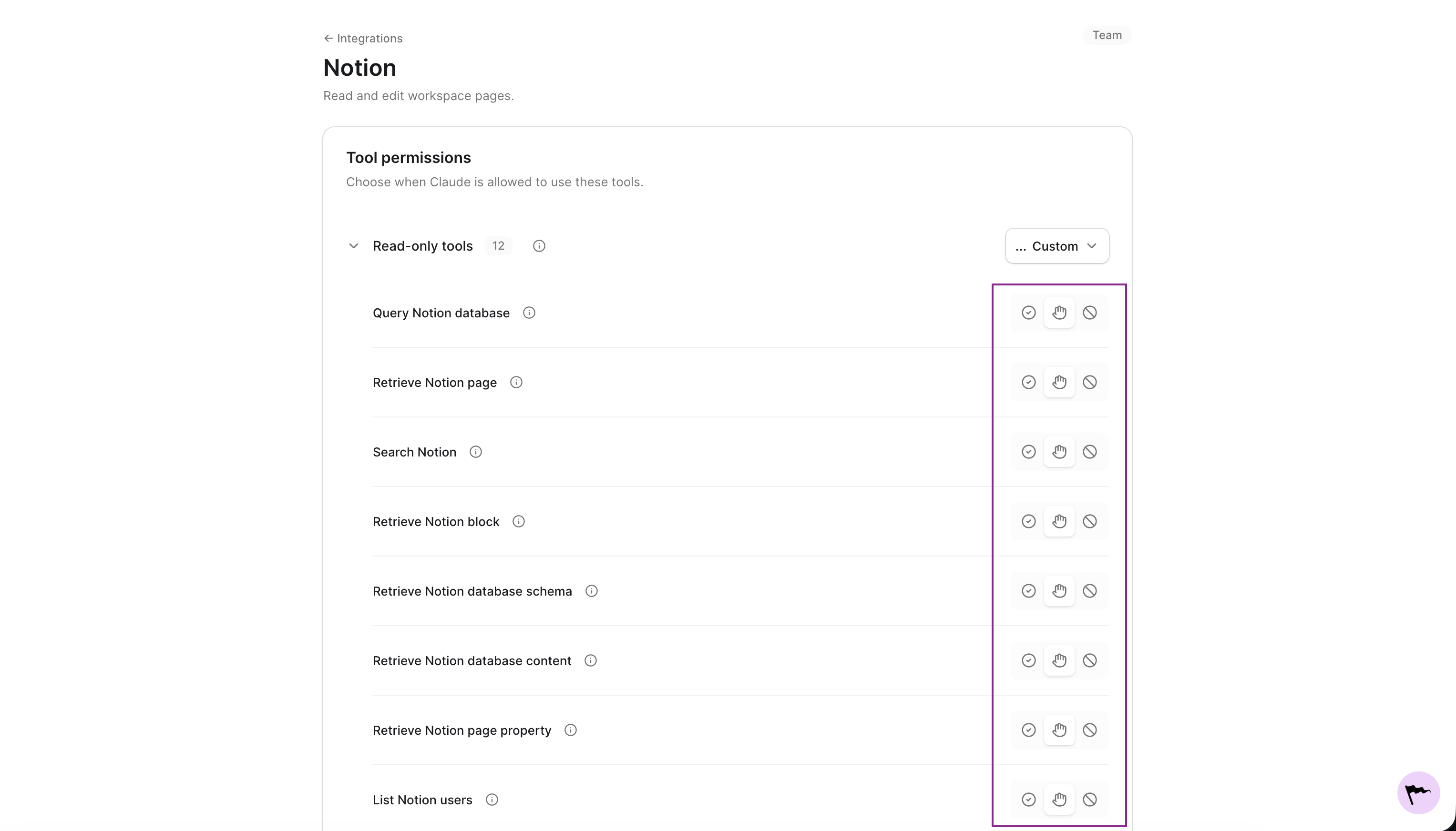
Task: Show info for Retrieve Notion page property
Action: tap(570, 730)
